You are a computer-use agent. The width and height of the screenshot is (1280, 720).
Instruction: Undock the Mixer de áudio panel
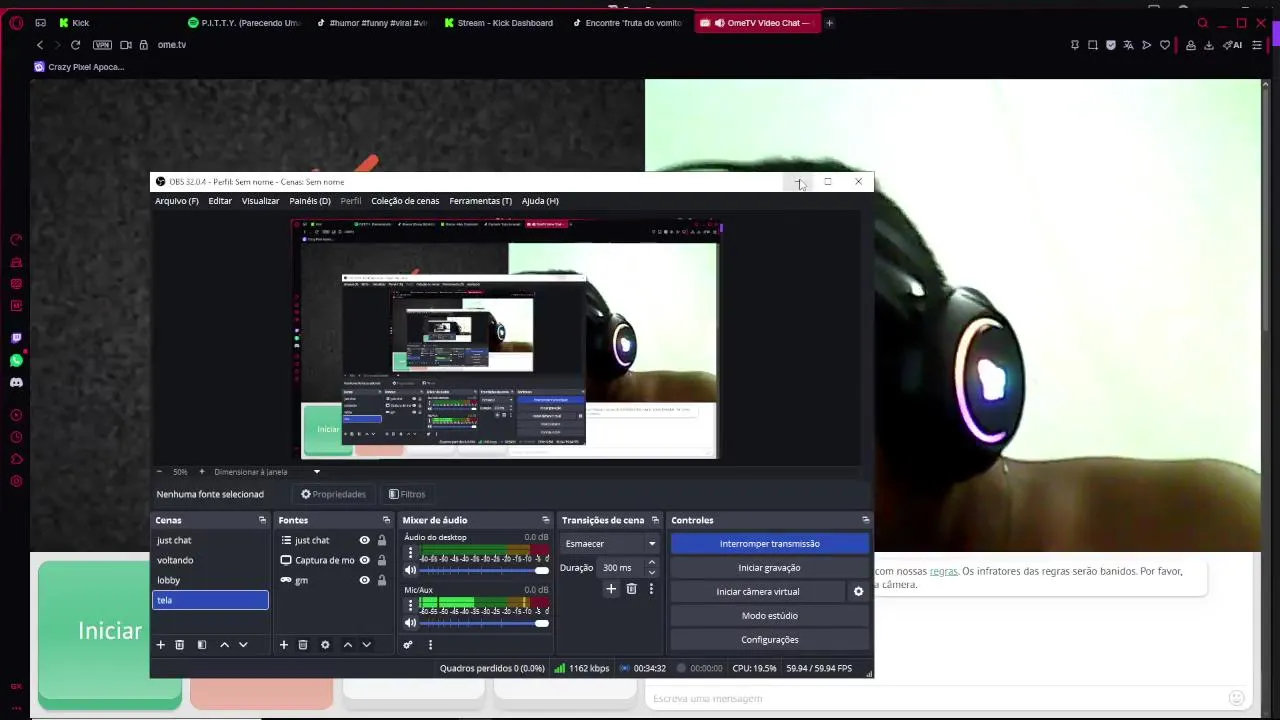(x=546, y=520)
